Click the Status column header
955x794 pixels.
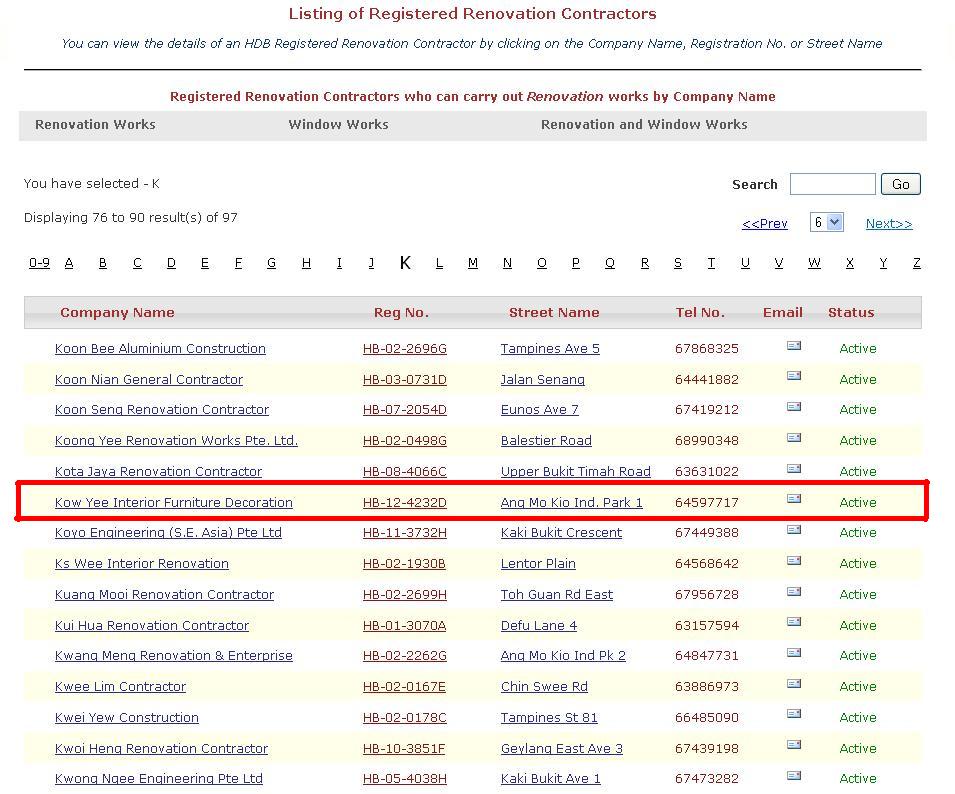[851, 313]
